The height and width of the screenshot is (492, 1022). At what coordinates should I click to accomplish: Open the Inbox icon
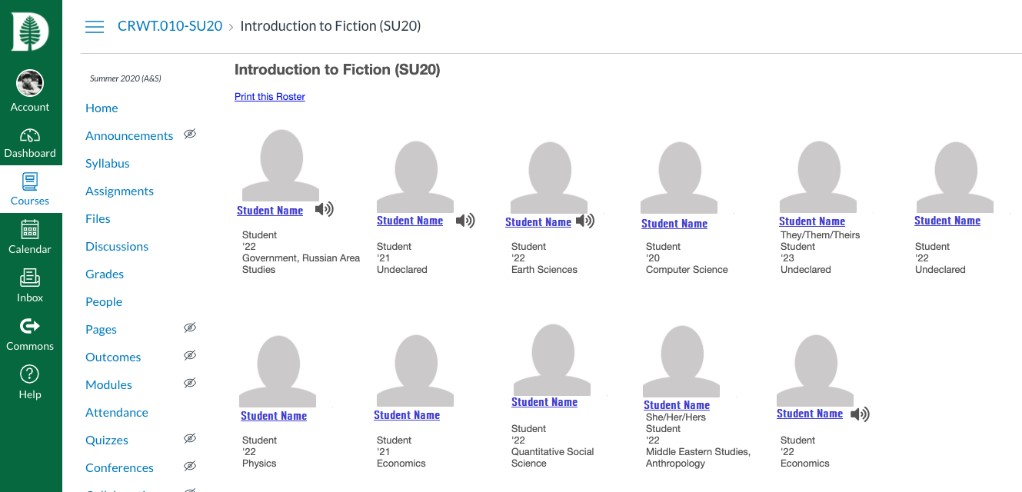pos(30,278)
